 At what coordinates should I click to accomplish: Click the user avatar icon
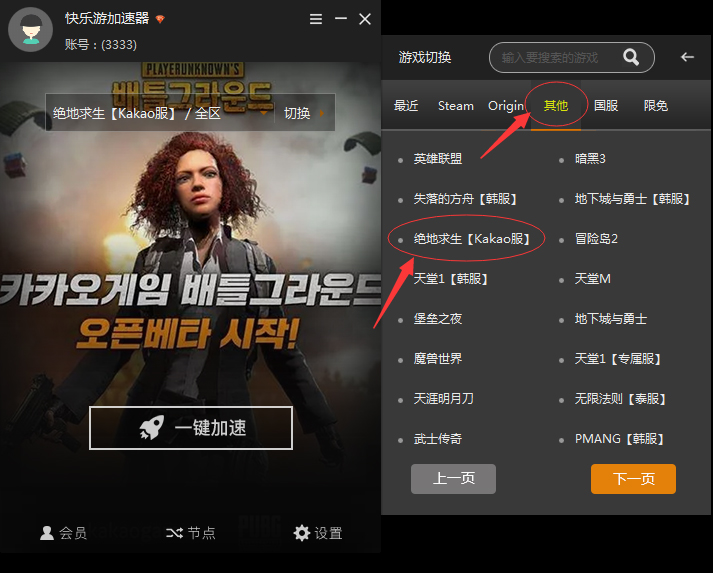[31, 30]
